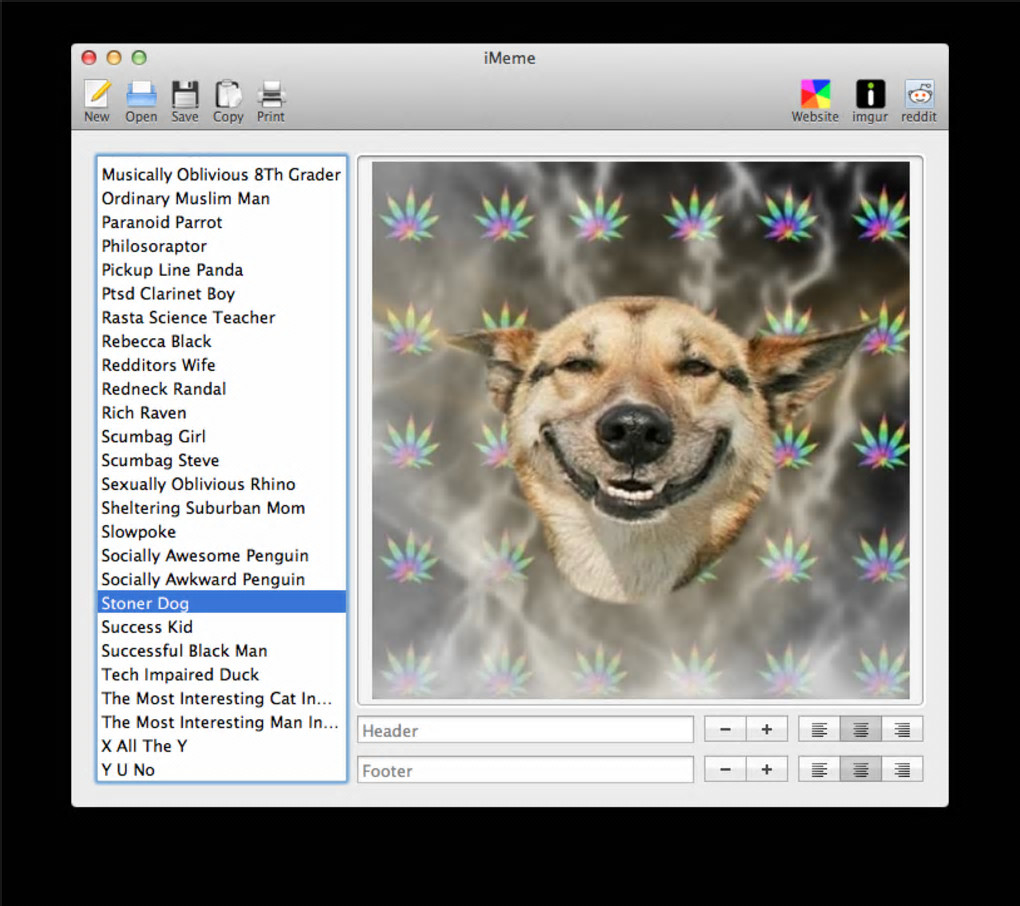Click the Footer text field
Viewport: 1020px width, 906px height.
point(526,770)
